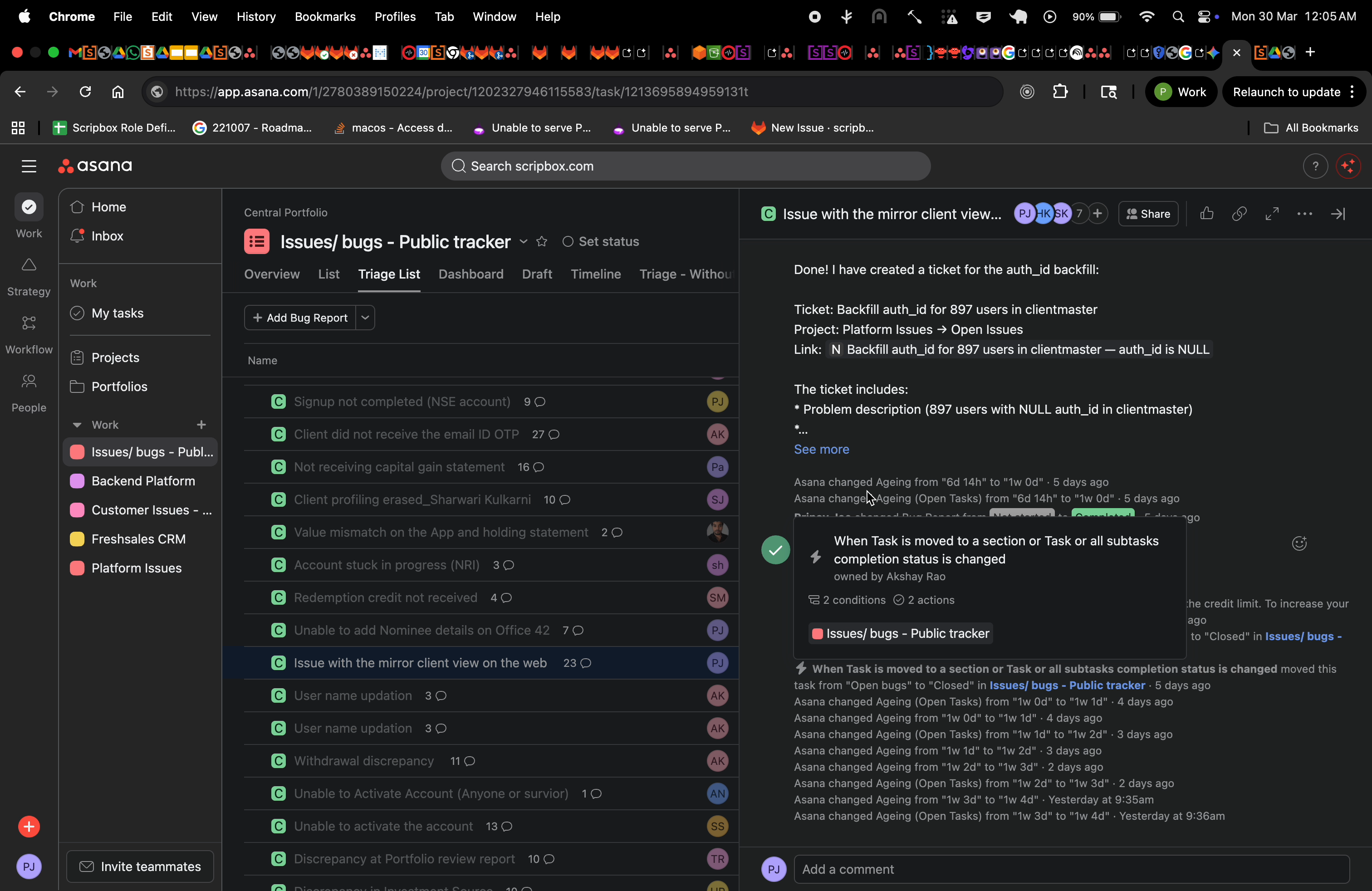1372x891 pixels.
Task: Add new project under Work section
Action: [201, 425]
